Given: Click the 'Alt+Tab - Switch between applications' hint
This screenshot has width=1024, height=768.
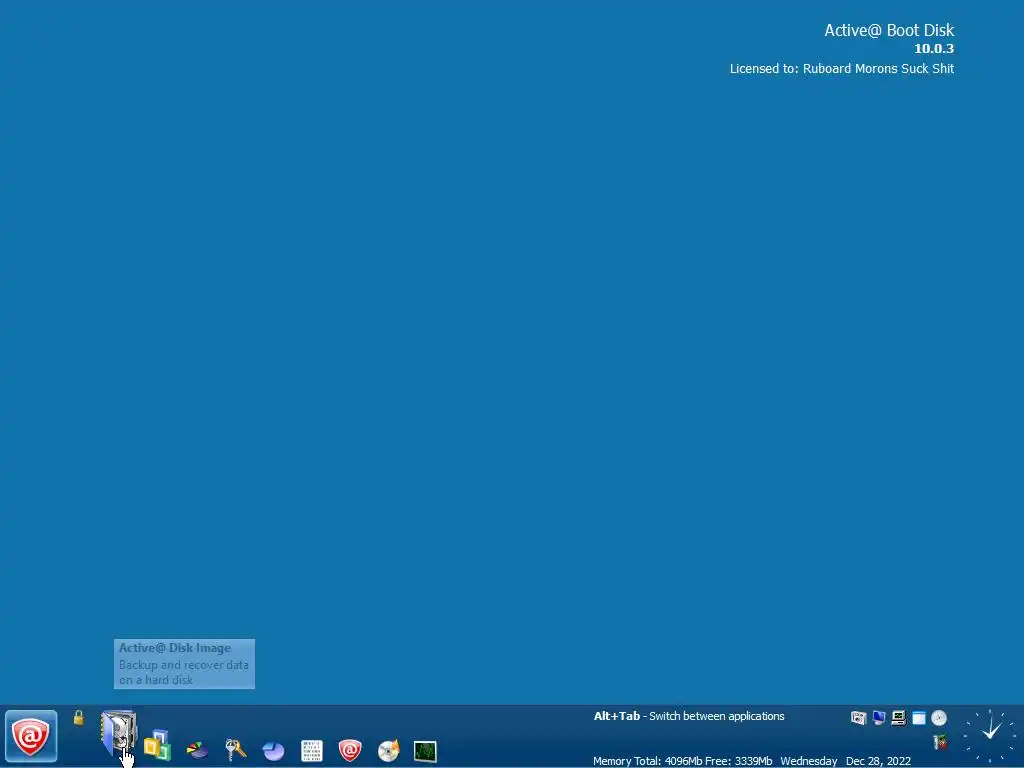Looking at the screenshot, I should [689, 716].
